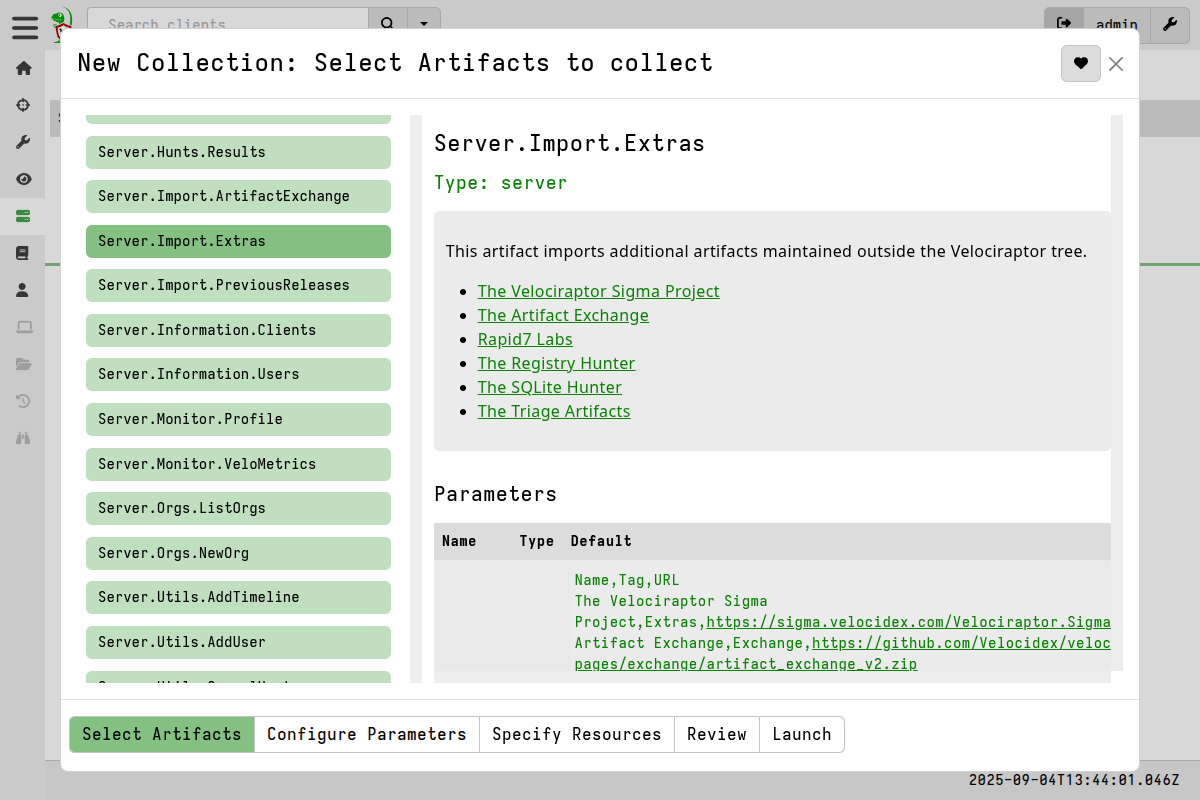1200x800 pixels.
Task: Select Server.Monitor.VeloMetrics from the list
Action: point(238,464)
